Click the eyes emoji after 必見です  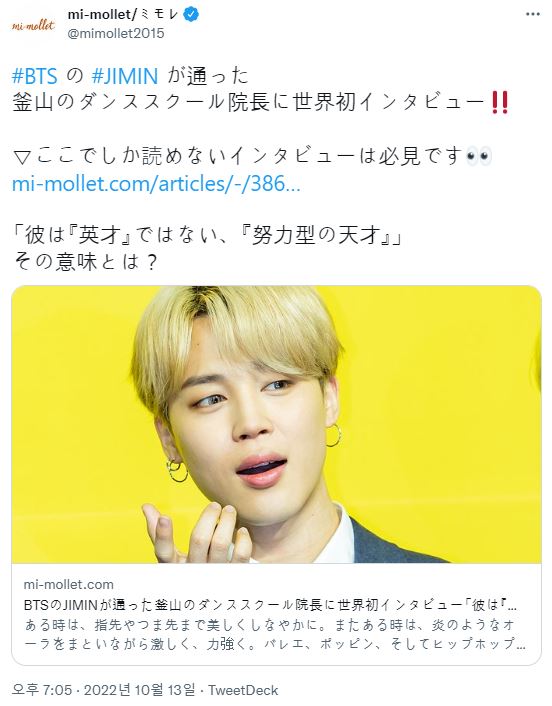478,156
